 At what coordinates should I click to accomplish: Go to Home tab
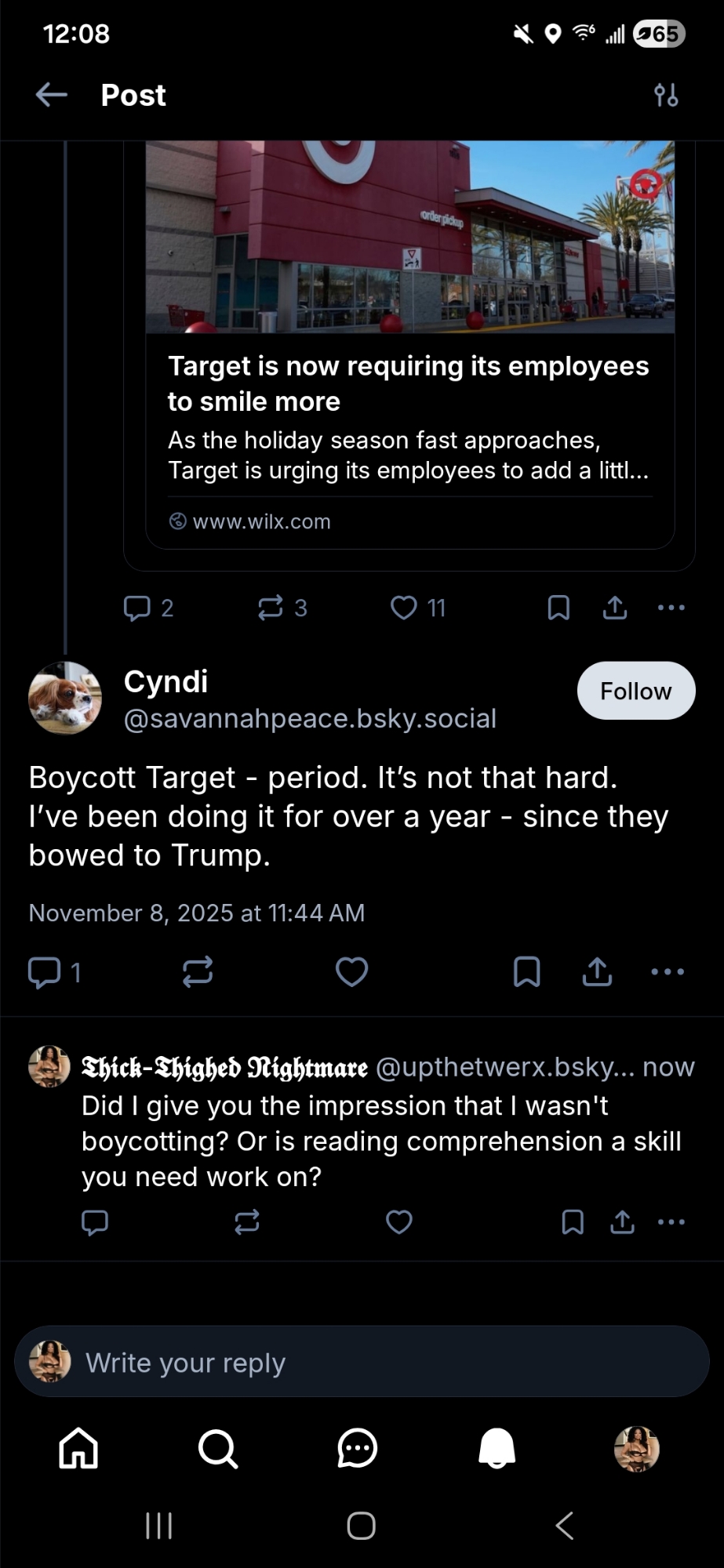[x=78, y=1448]
